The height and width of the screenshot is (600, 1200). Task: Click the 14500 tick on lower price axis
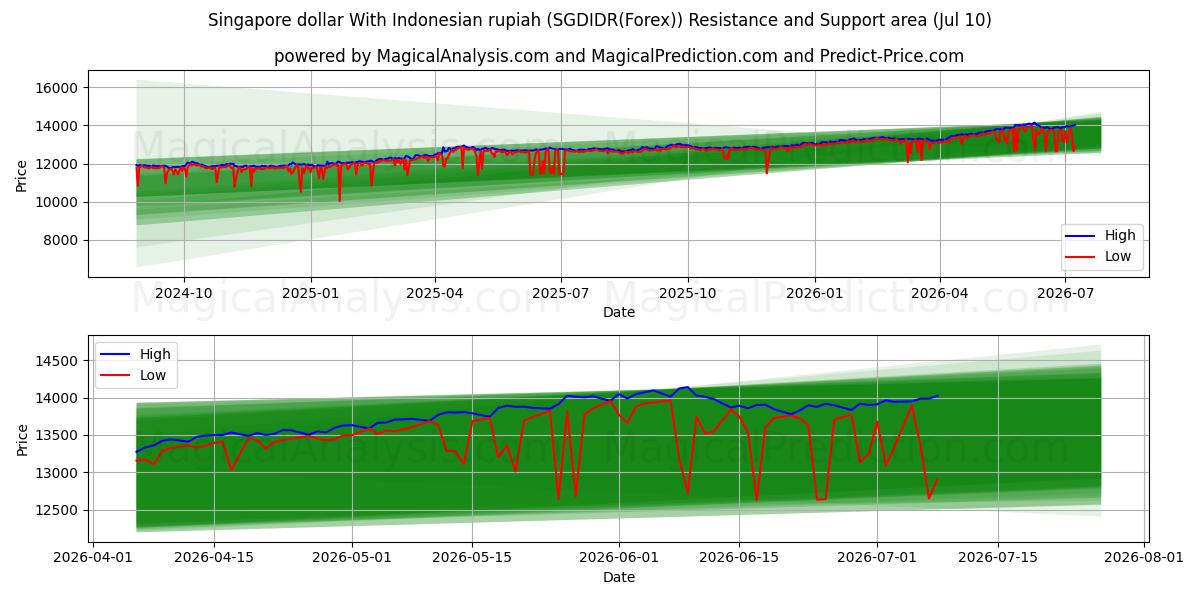pos(58,361)
